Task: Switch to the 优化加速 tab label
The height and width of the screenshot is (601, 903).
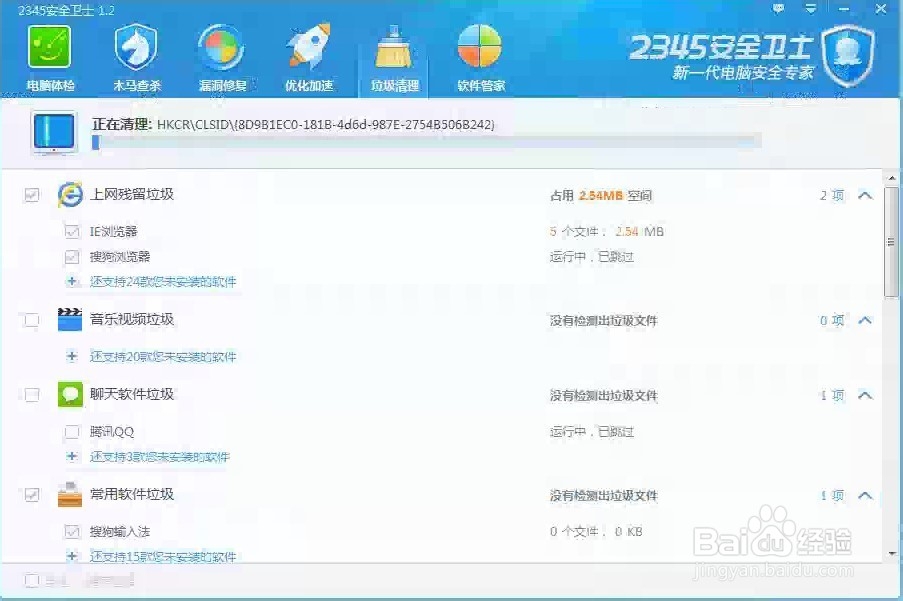Action: coord(309,86)
